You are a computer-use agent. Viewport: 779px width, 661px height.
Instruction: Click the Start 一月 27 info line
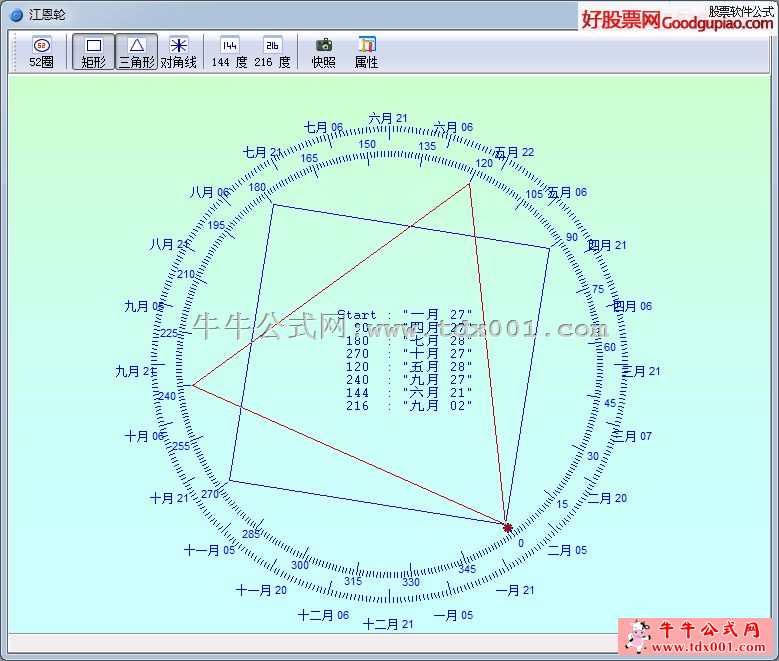click(x=405, y=315)
